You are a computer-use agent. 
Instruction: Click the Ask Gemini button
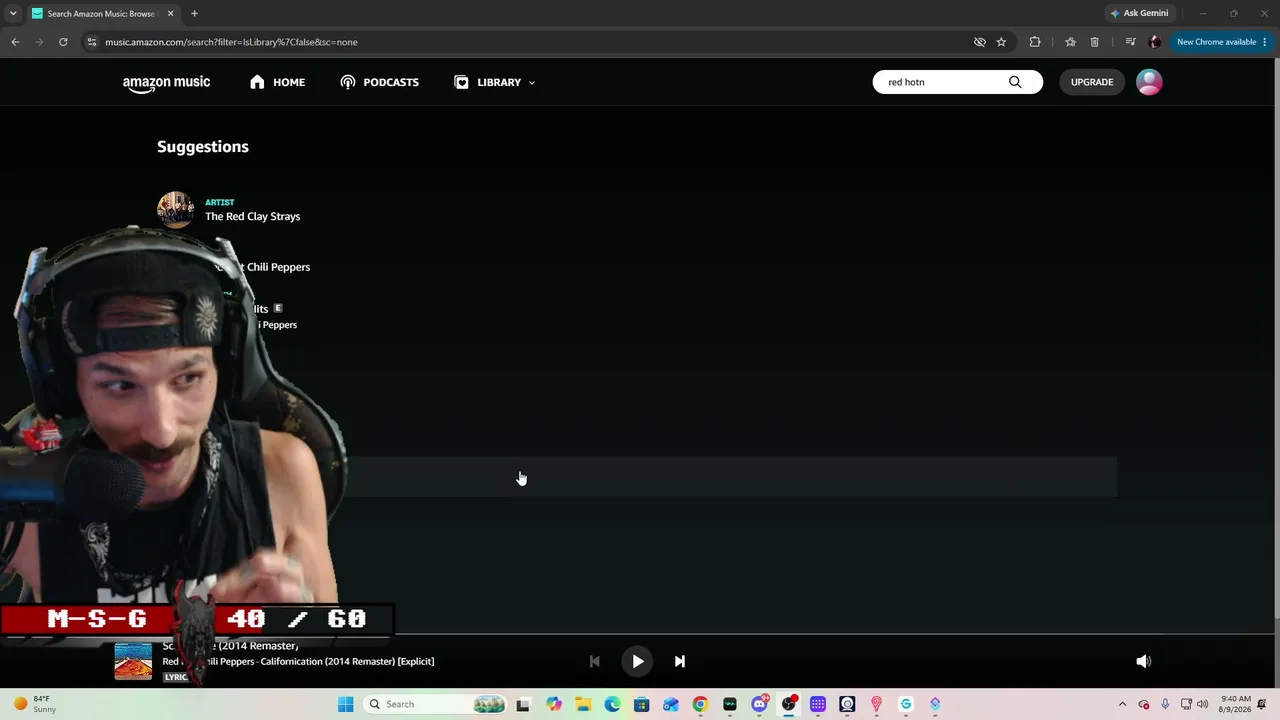(1139, 13)
